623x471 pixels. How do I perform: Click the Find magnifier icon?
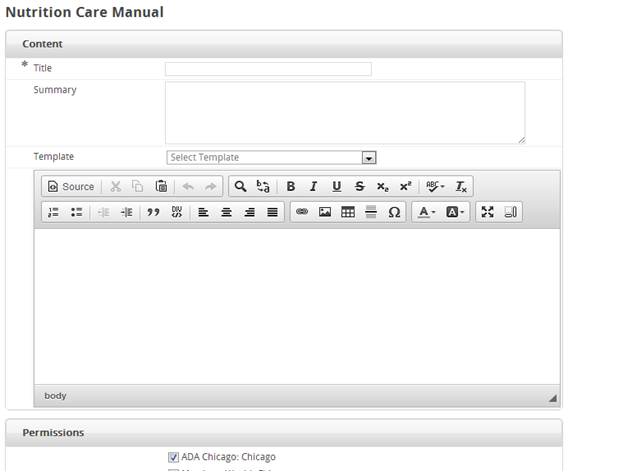click(x=240, y=186)
